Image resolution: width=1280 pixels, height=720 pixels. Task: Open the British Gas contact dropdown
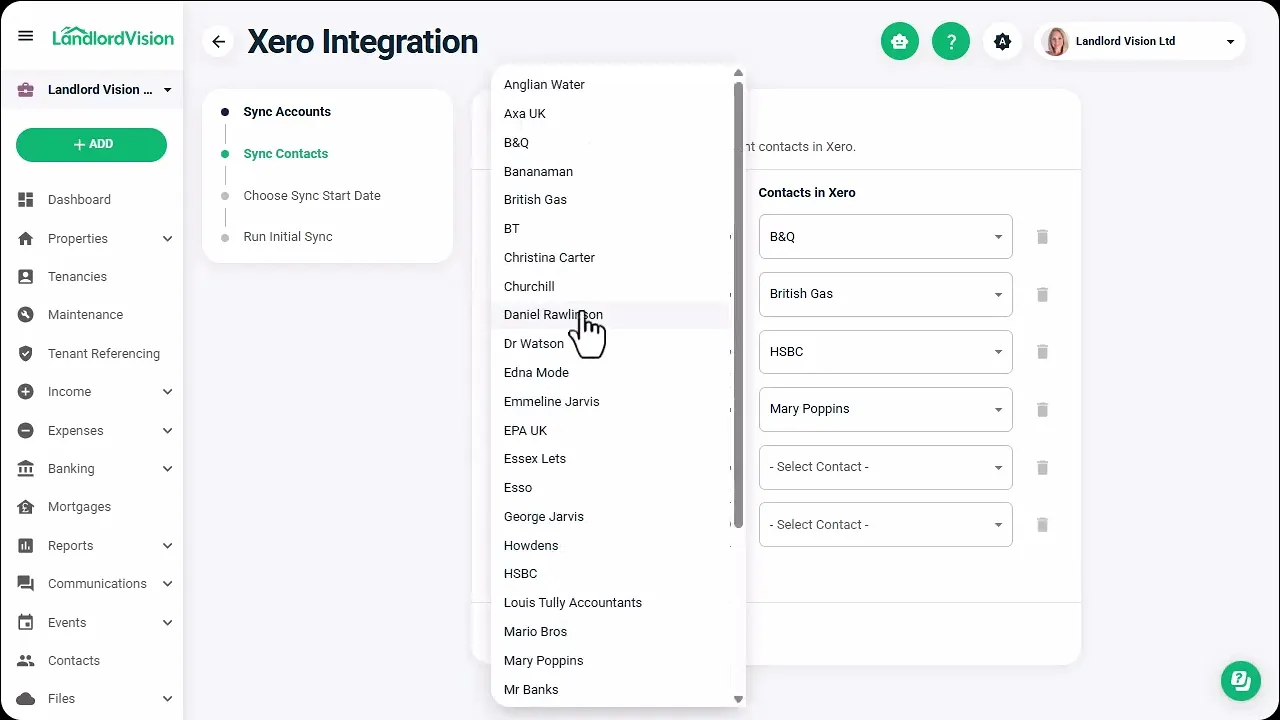tap(886, 294)
